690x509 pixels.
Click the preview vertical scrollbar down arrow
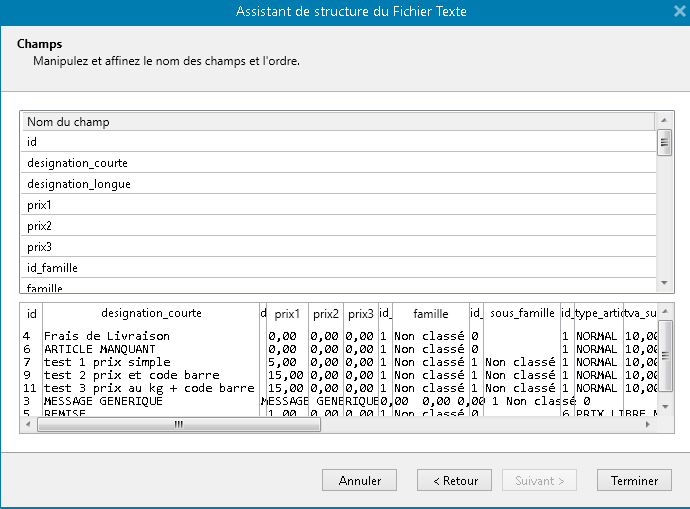tap(663, 409)
